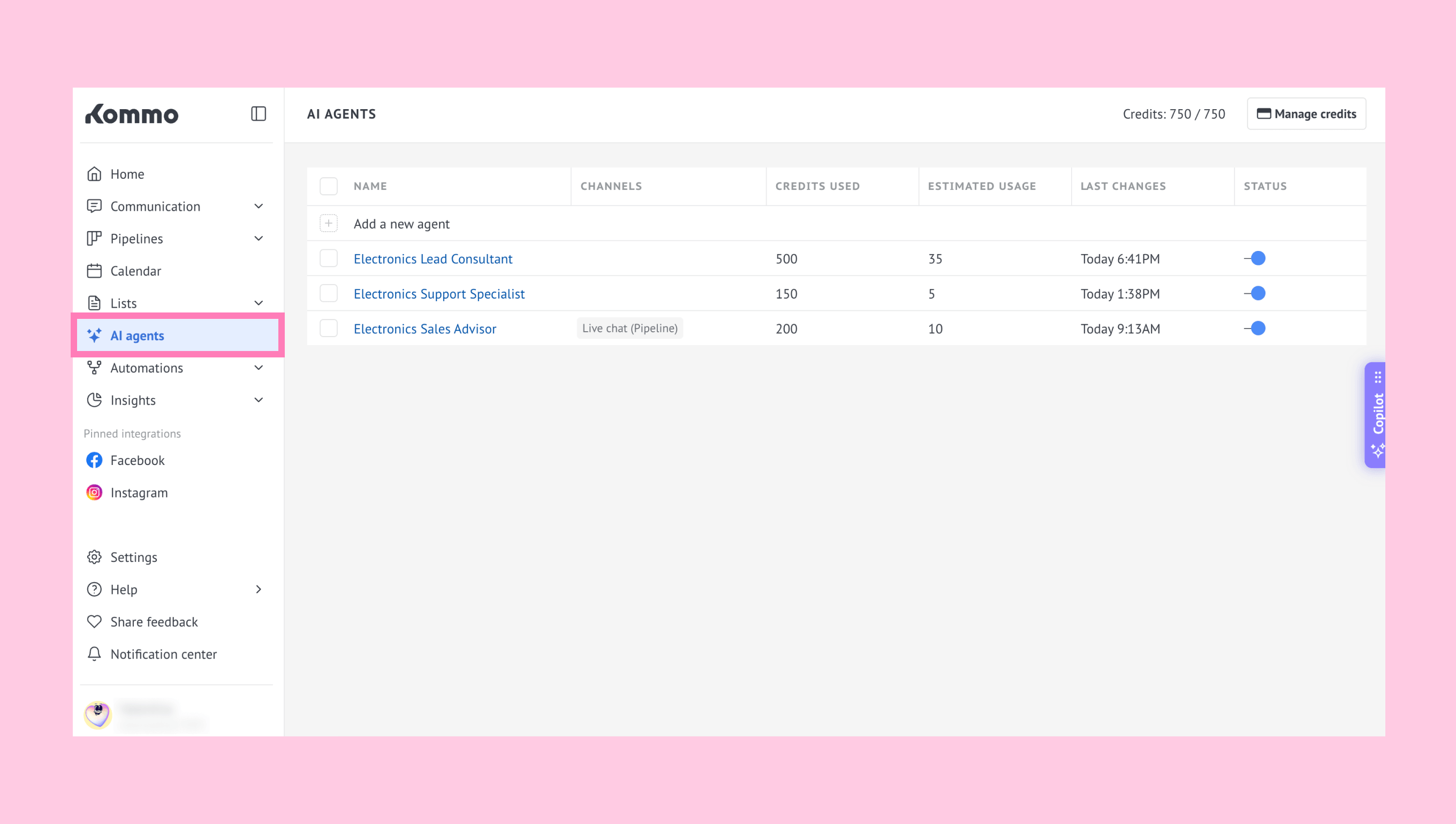1456x824 pixels.
Task: Open the Electronics Sales Advisor agent link
Action: point(424,328)
